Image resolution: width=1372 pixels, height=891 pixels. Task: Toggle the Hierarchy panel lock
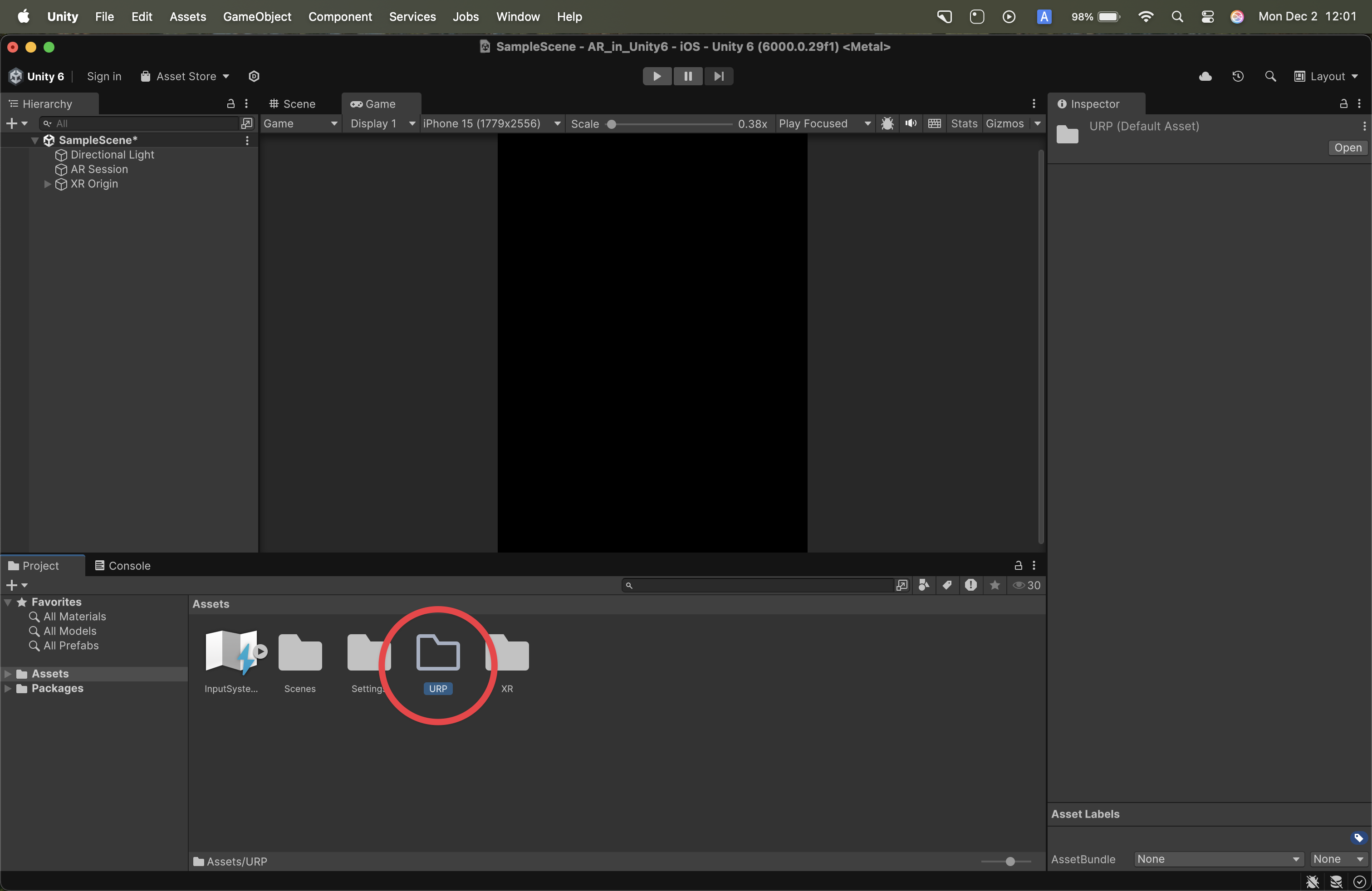[230, 104]
